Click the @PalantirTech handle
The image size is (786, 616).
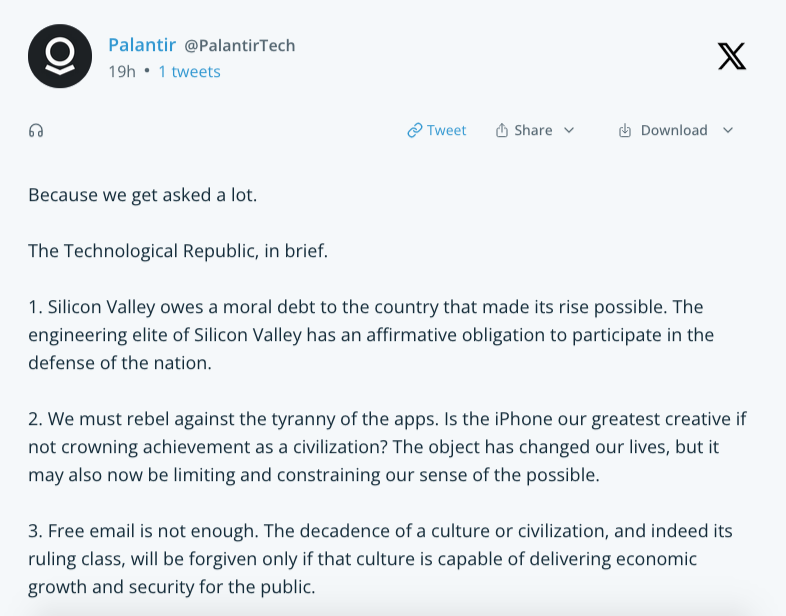coord(240,45)
